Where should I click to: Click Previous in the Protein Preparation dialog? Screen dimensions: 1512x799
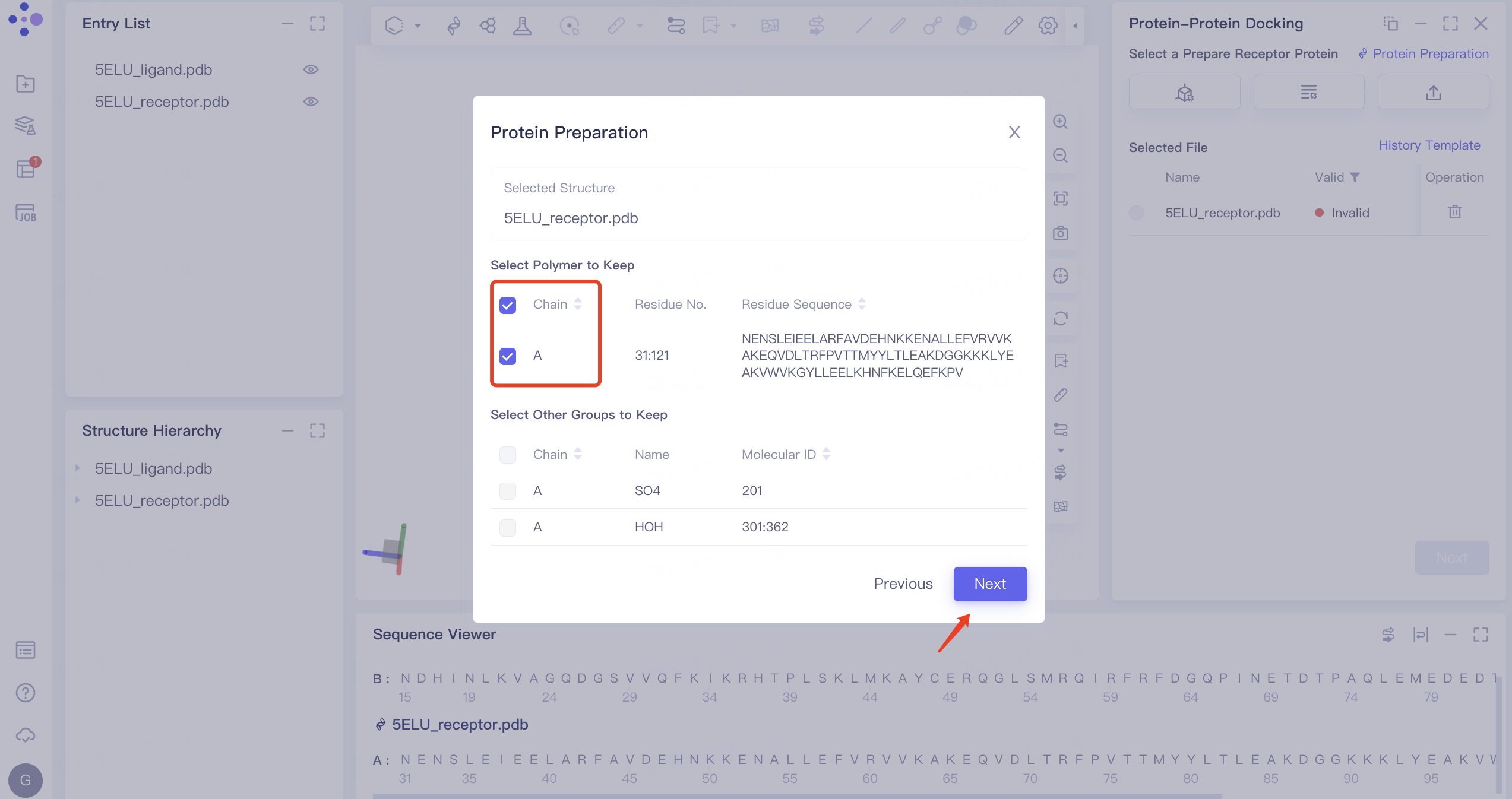tap(903, 584)
